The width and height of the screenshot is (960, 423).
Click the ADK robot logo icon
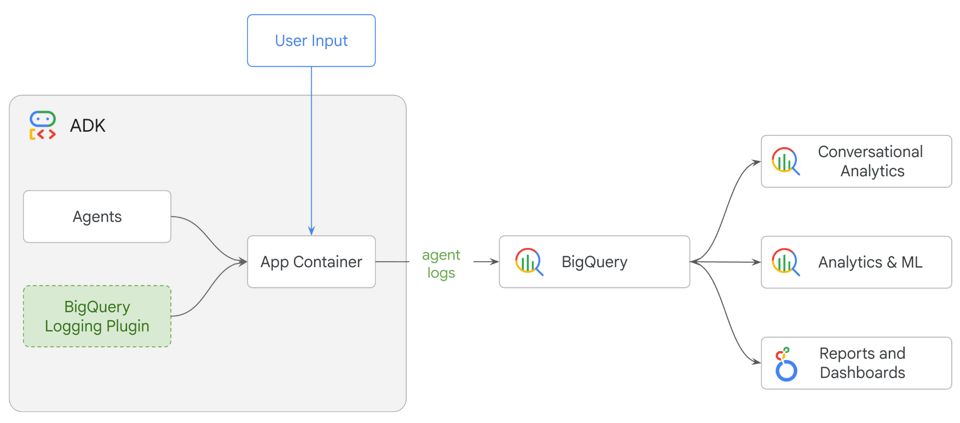tap(42, 125)
